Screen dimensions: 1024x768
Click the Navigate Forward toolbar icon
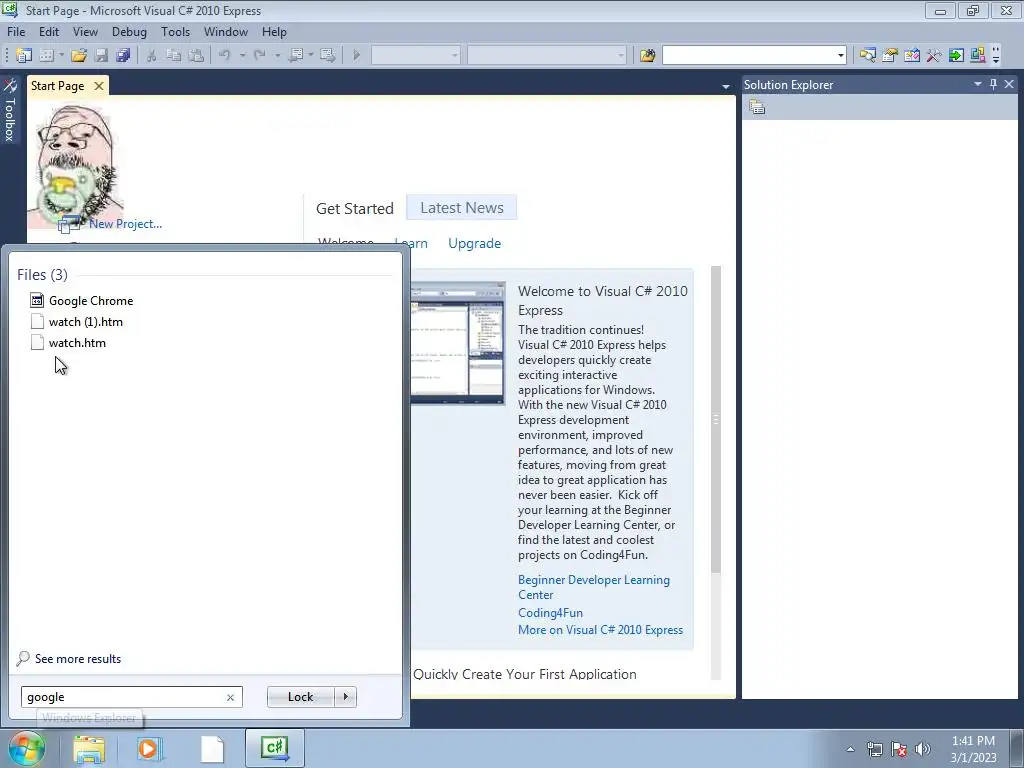[x=328, y=56]
